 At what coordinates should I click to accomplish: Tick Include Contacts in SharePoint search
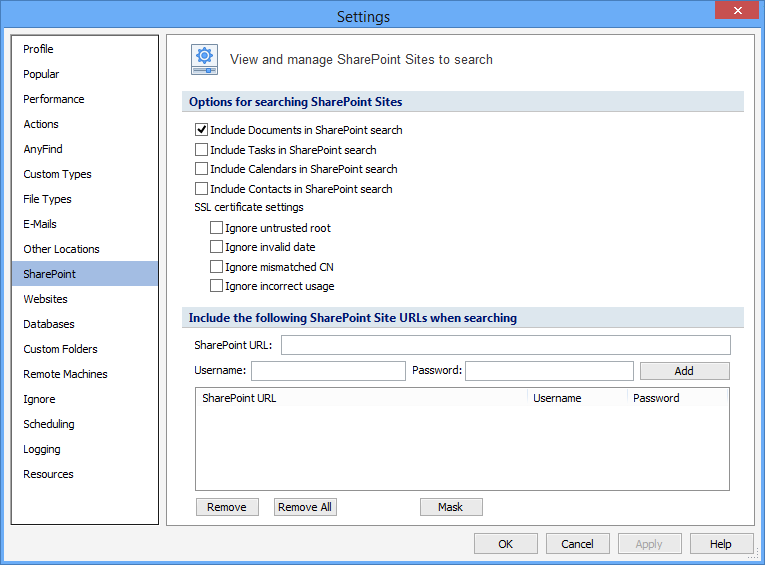202,189
